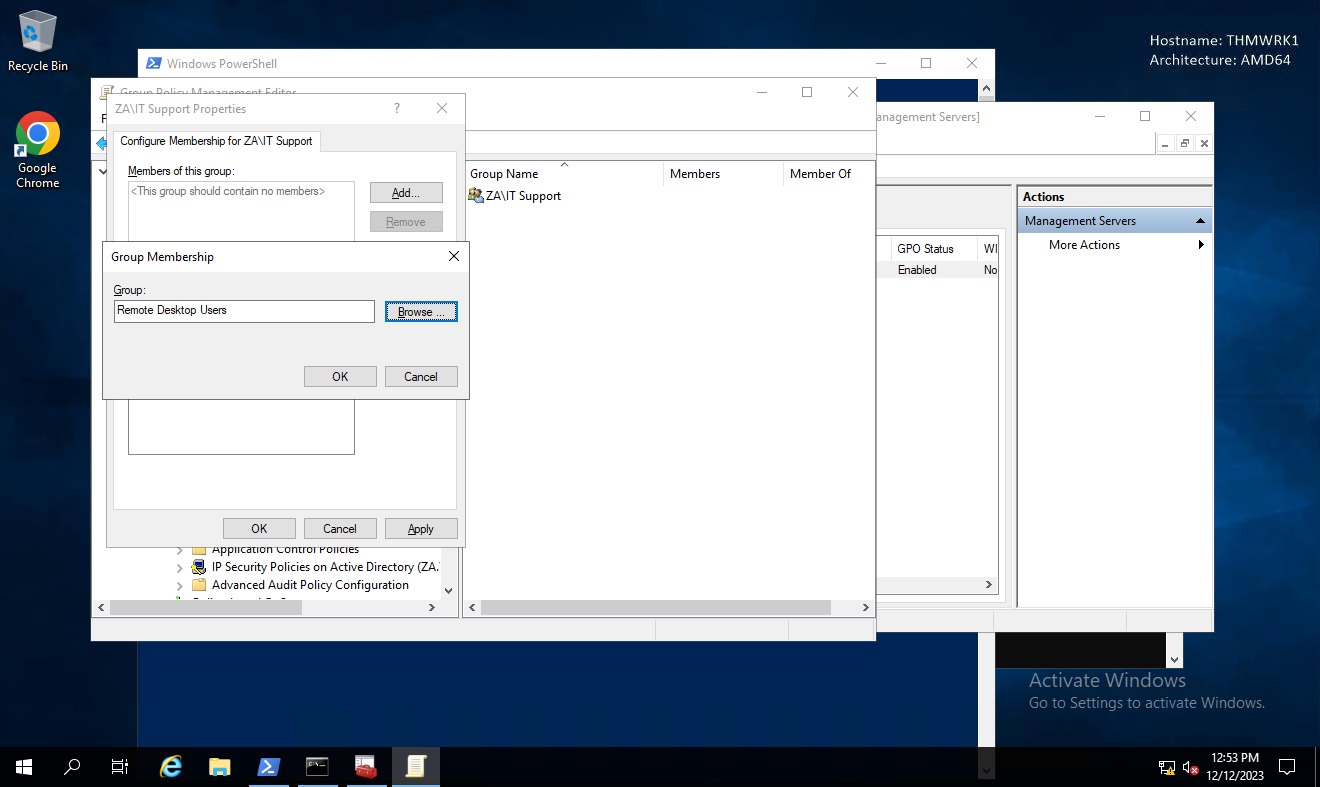Image resolution: width=1320 pixels, height=787 pixels.
Task: Click the Group Policy Management taskbar icon
Action: click(415, 767)
